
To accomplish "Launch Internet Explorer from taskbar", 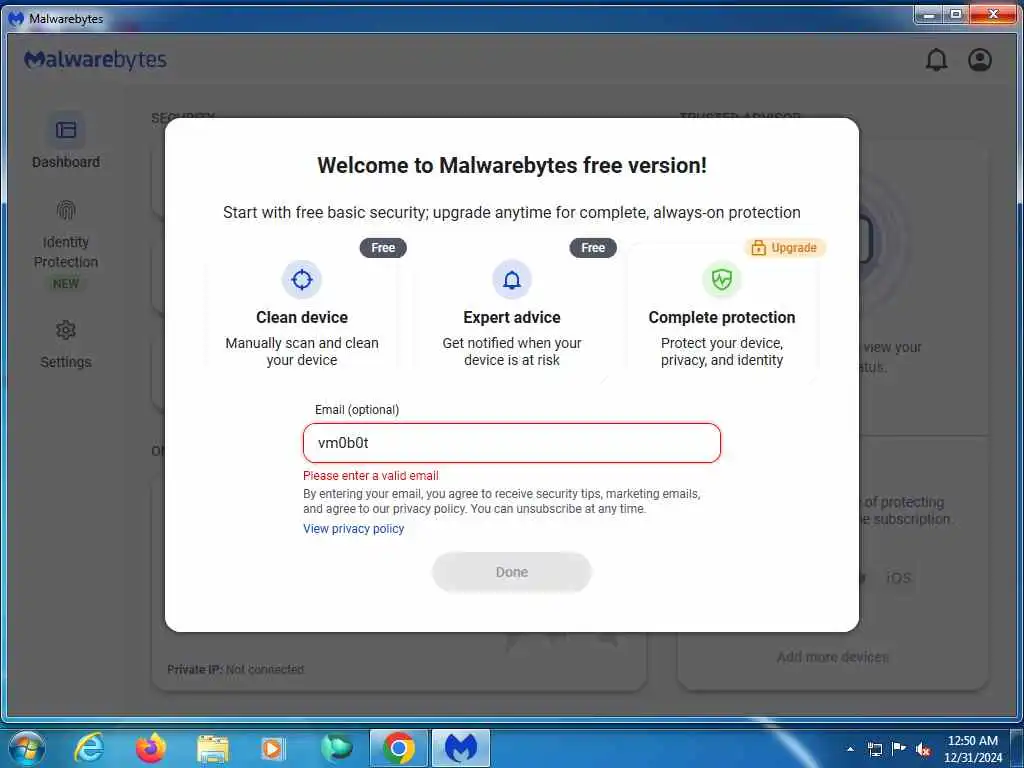I will coord(89,748).
